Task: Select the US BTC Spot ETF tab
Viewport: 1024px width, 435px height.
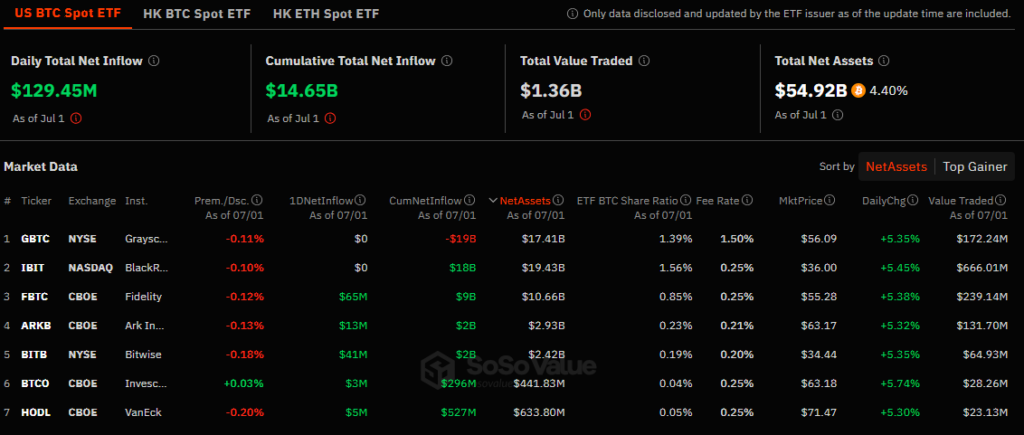Action: (x=67, y=14)
